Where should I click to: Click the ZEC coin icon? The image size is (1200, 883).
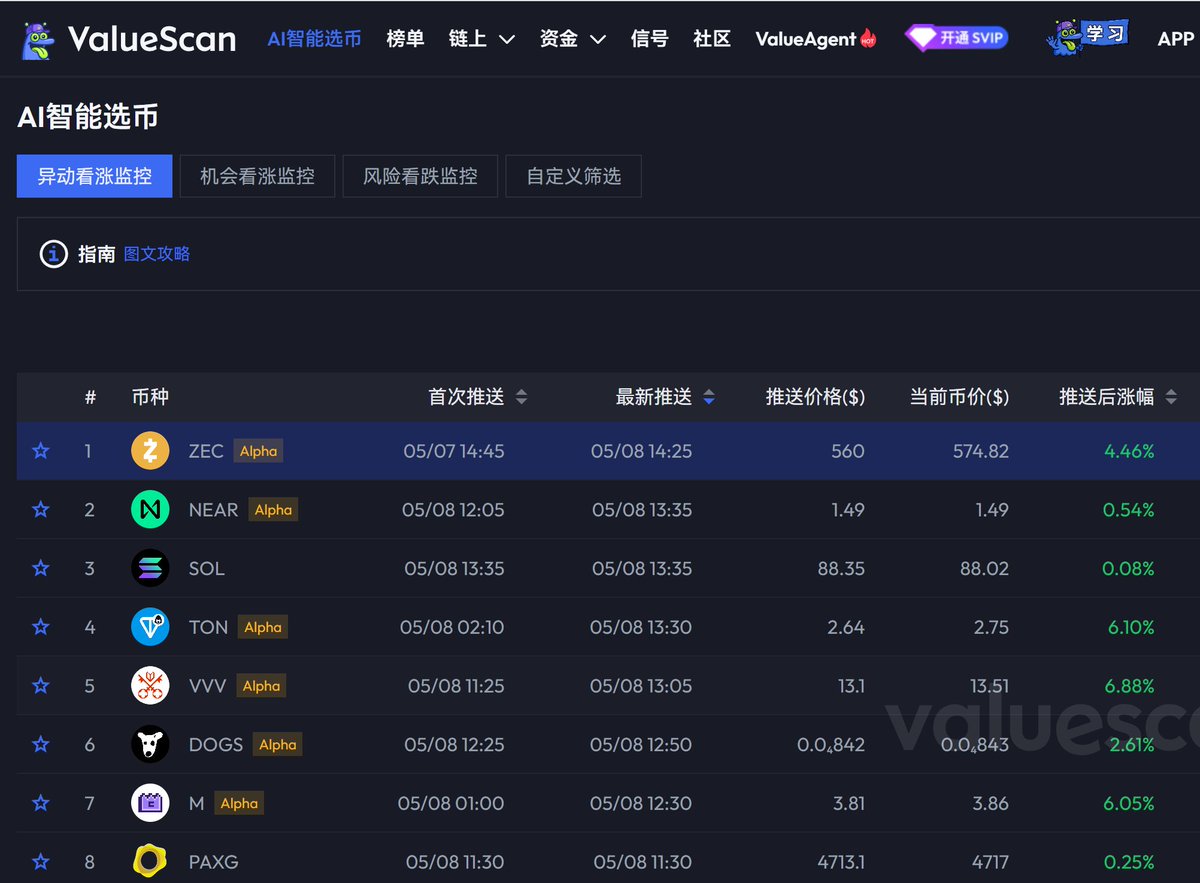(150, 451)
